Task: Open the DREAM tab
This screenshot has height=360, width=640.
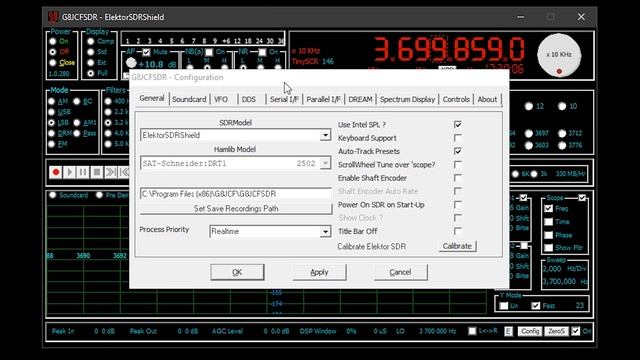Action: [360, 99]
